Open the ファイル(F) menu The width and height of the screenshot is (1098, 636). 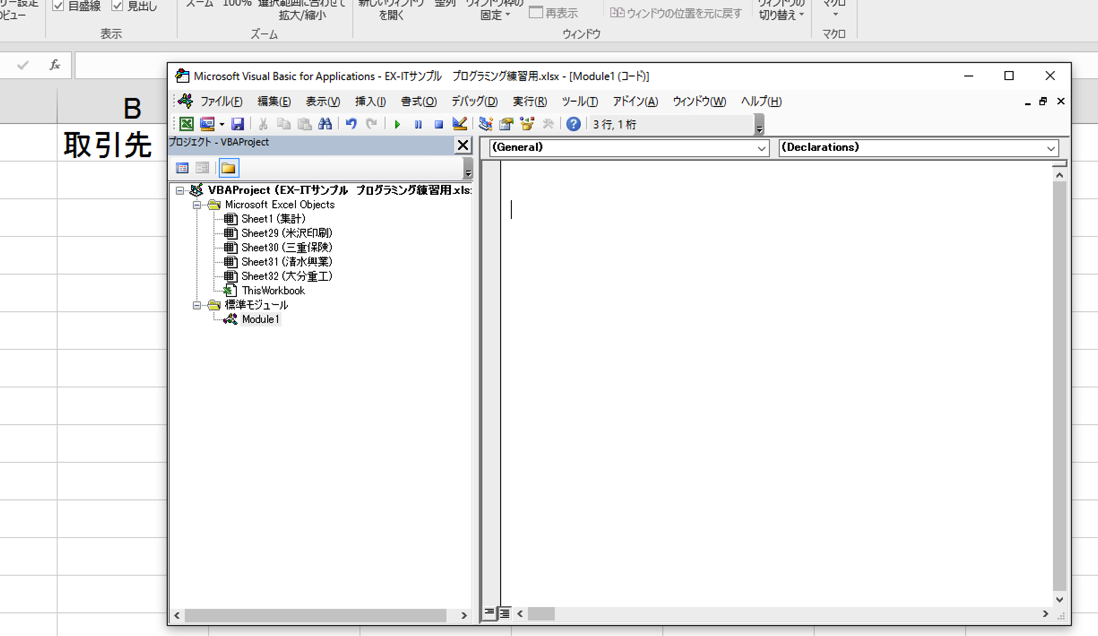point(221,102)
